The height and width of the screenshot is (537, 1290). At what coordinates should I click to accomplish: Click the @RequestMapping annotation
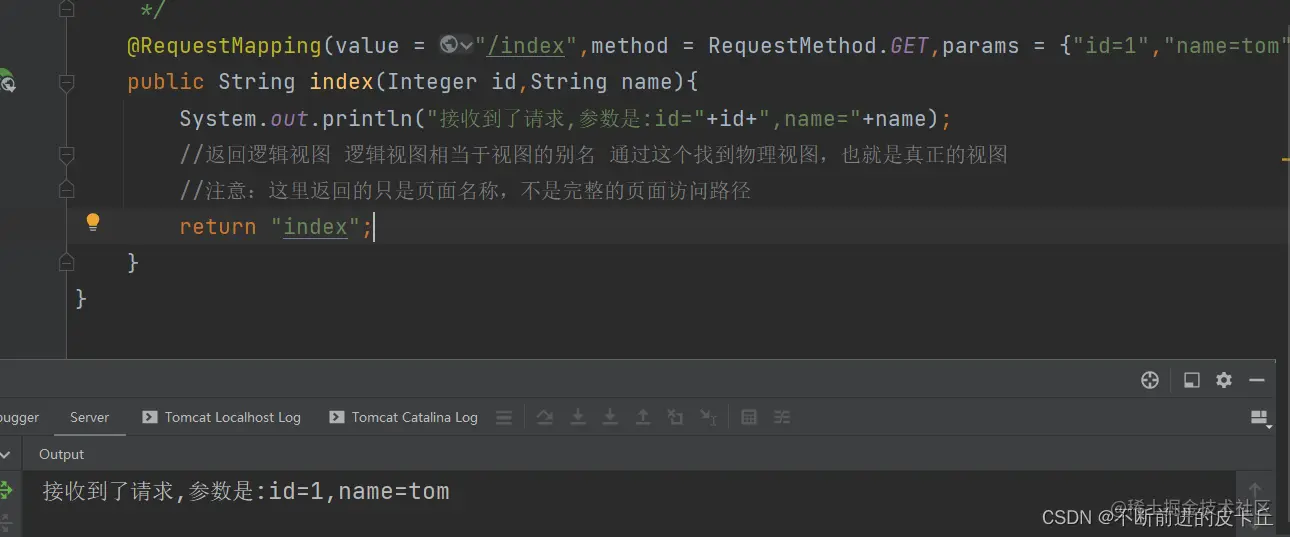coord(224,46)
